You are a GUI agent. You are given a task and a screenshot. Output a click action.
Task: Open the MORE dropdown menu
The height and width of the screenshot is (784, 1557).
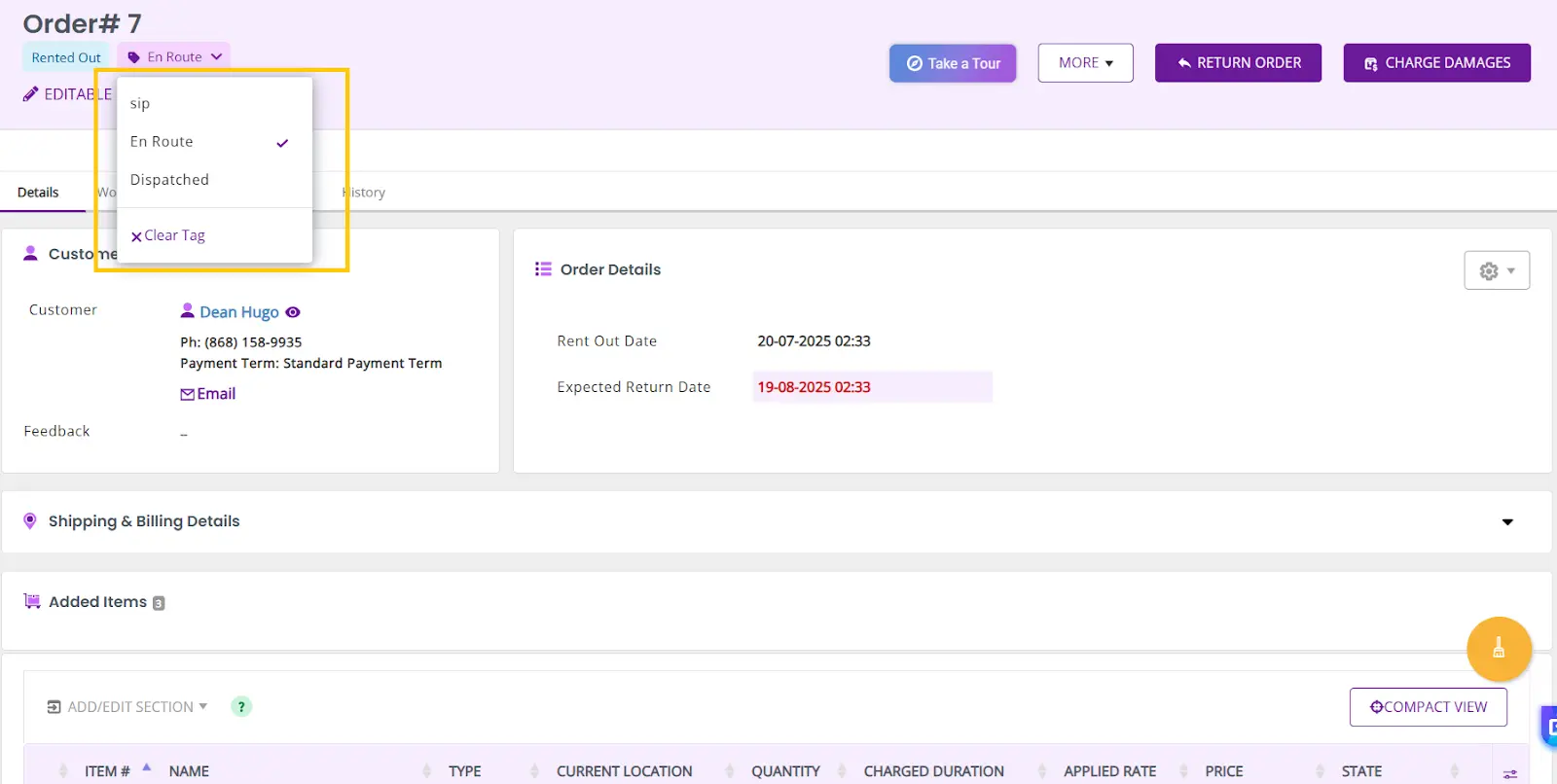click(x=1085, y=63)
